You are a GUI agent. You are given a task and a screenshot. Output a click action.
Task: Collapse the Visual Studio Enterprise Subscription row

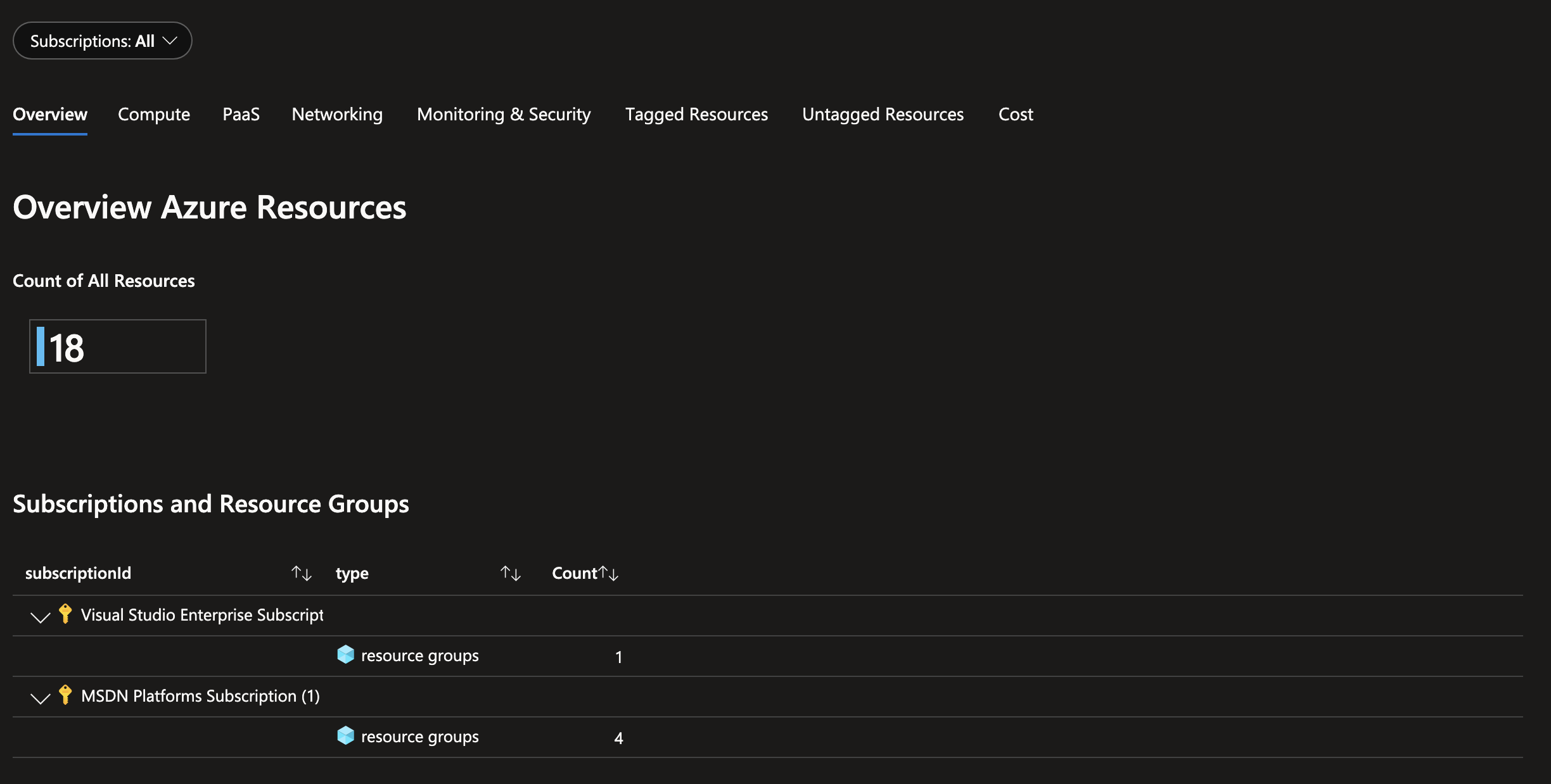tap(40, 617)
